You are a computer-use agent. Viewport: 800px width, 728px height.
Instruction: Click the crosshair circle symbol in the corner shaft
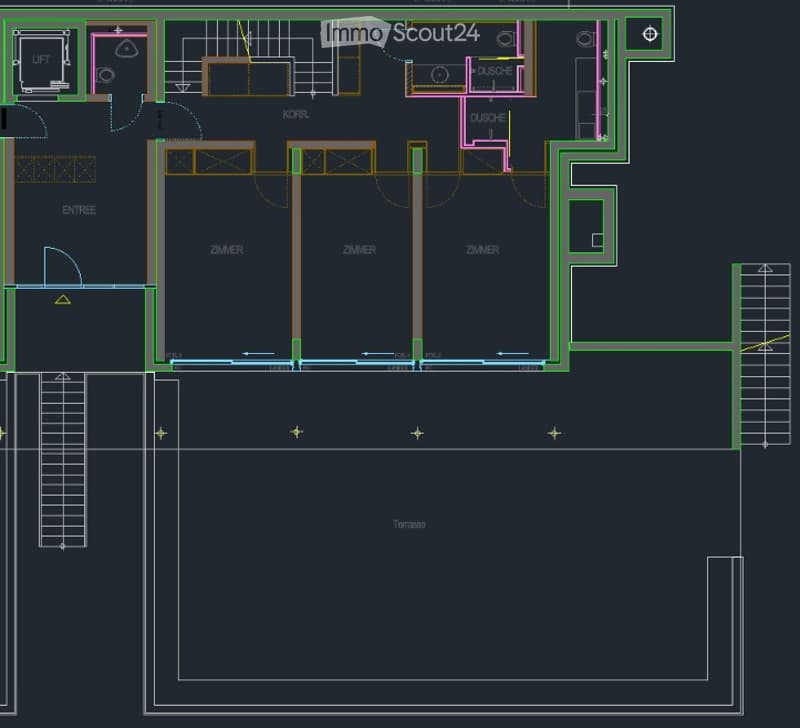click(x=650, y=34)
